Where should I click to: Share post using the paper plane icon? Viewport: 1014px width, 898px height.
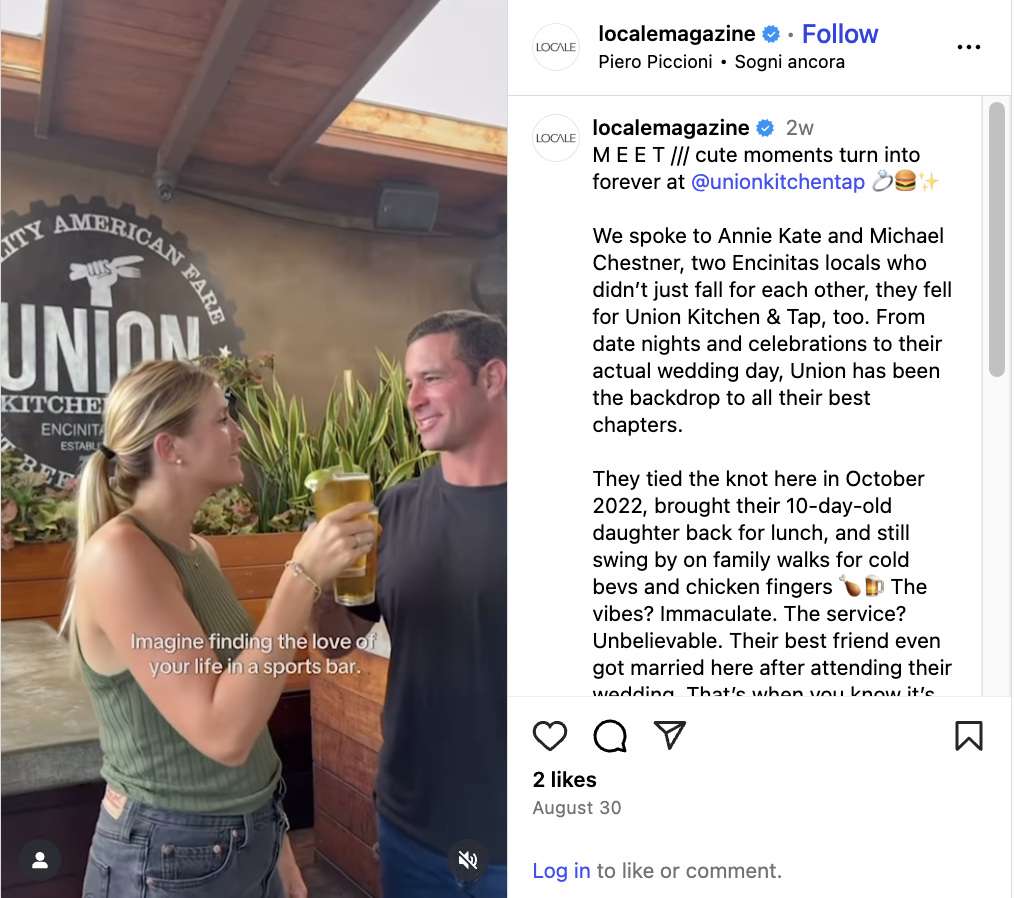point(669,735)
